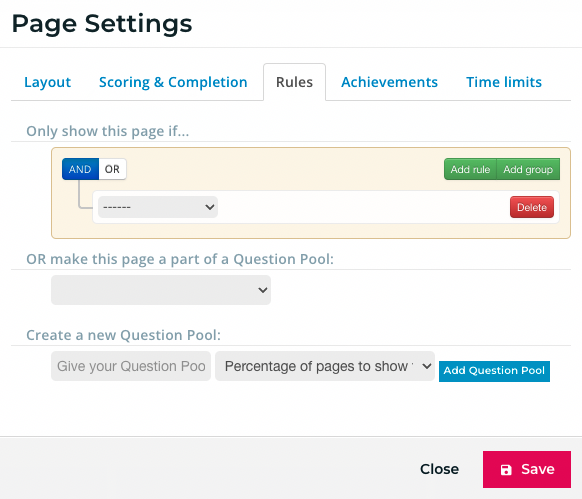Viewport: 582px width, 499px height.
Task: Click the Add group button
Action: (528, 169)
